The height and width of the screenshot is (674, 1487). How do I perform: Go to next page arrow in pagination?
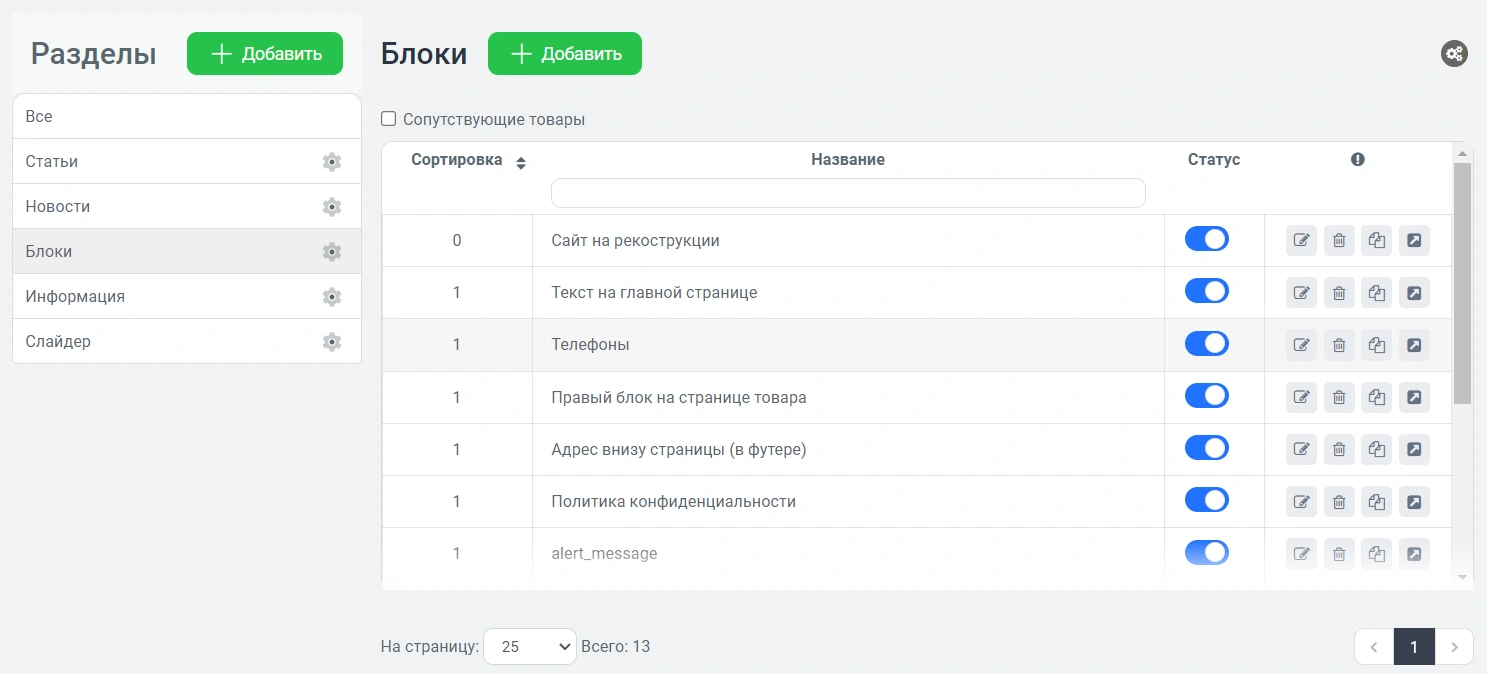click(x=1454, y=647)
